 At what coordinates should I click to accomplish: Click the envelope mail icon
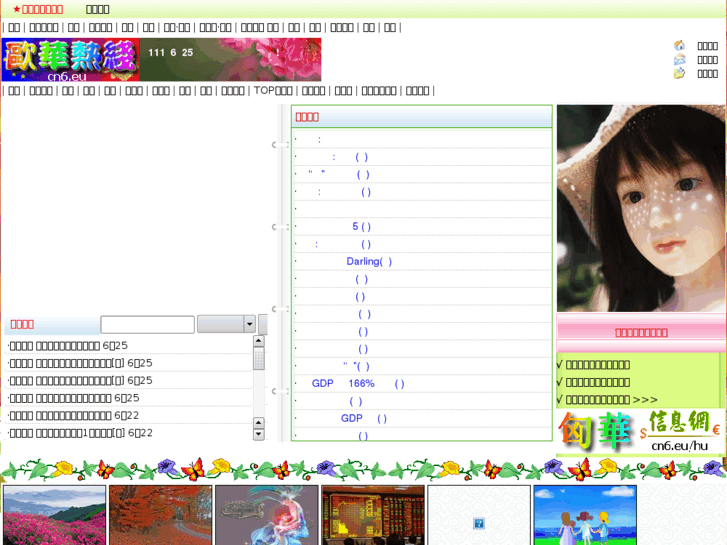(680, 59)
